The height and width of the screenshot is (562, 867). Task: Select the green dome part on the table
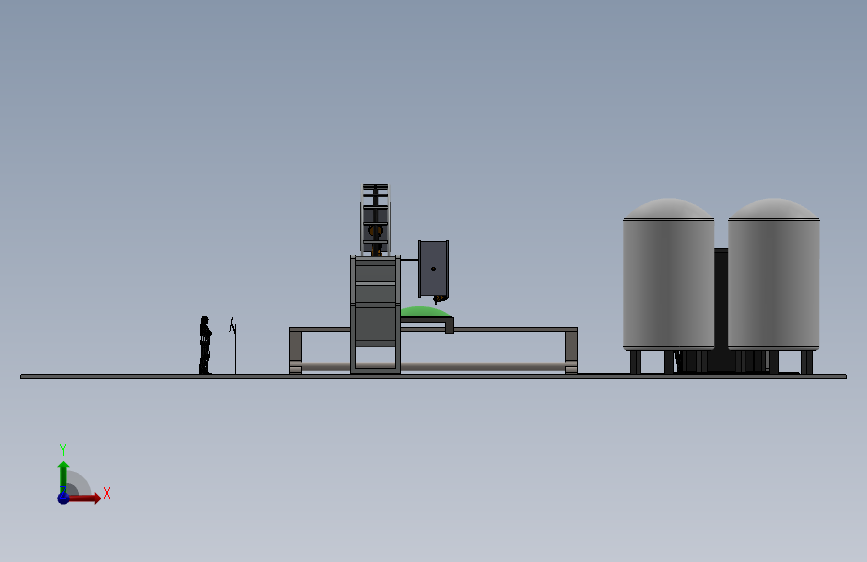[x=424, y=311]
